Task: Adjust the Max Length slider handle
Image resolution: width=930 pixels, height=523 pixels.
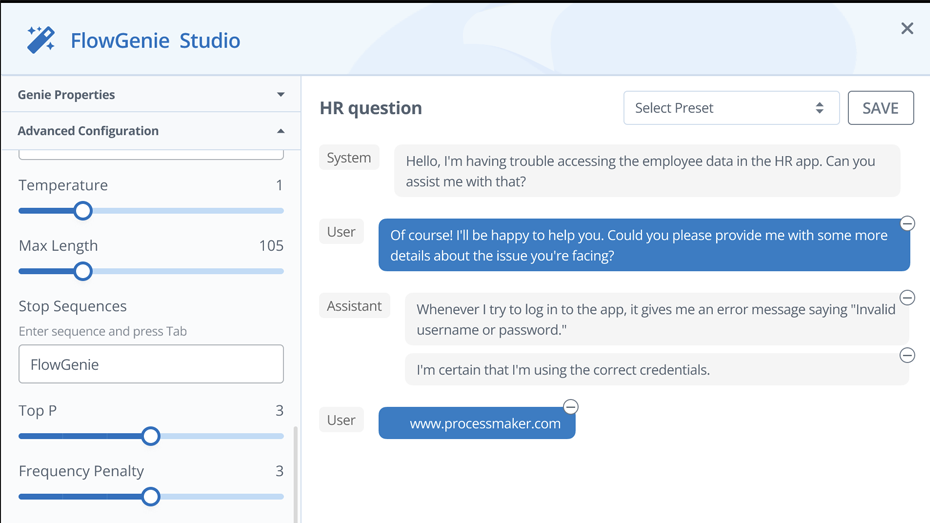Action: pos(83,271)
